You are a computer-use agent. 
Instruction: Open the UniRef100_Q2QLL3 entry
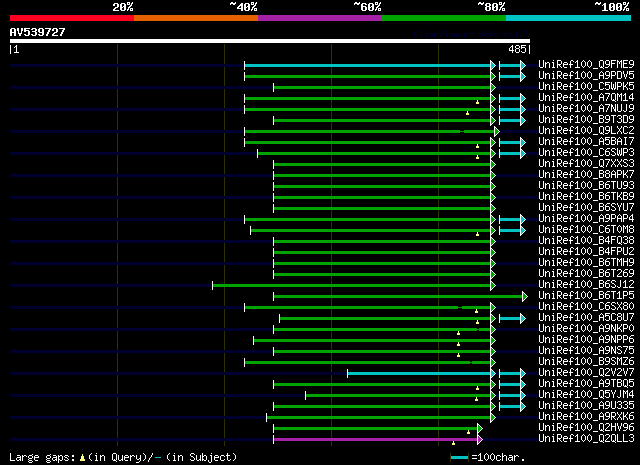coord(586,439)
